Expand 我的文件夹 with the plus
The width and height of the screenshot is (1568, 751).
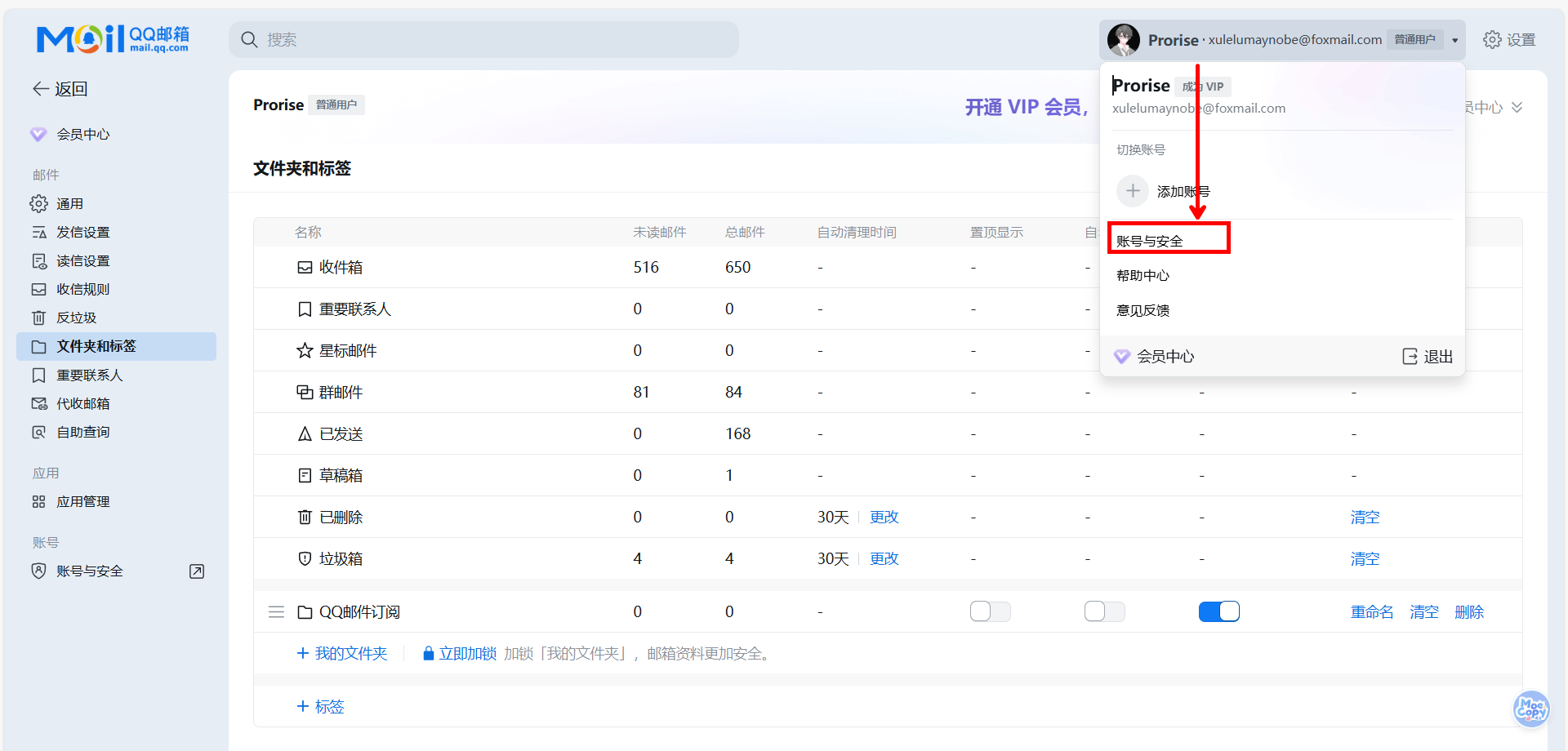point(302,654)
